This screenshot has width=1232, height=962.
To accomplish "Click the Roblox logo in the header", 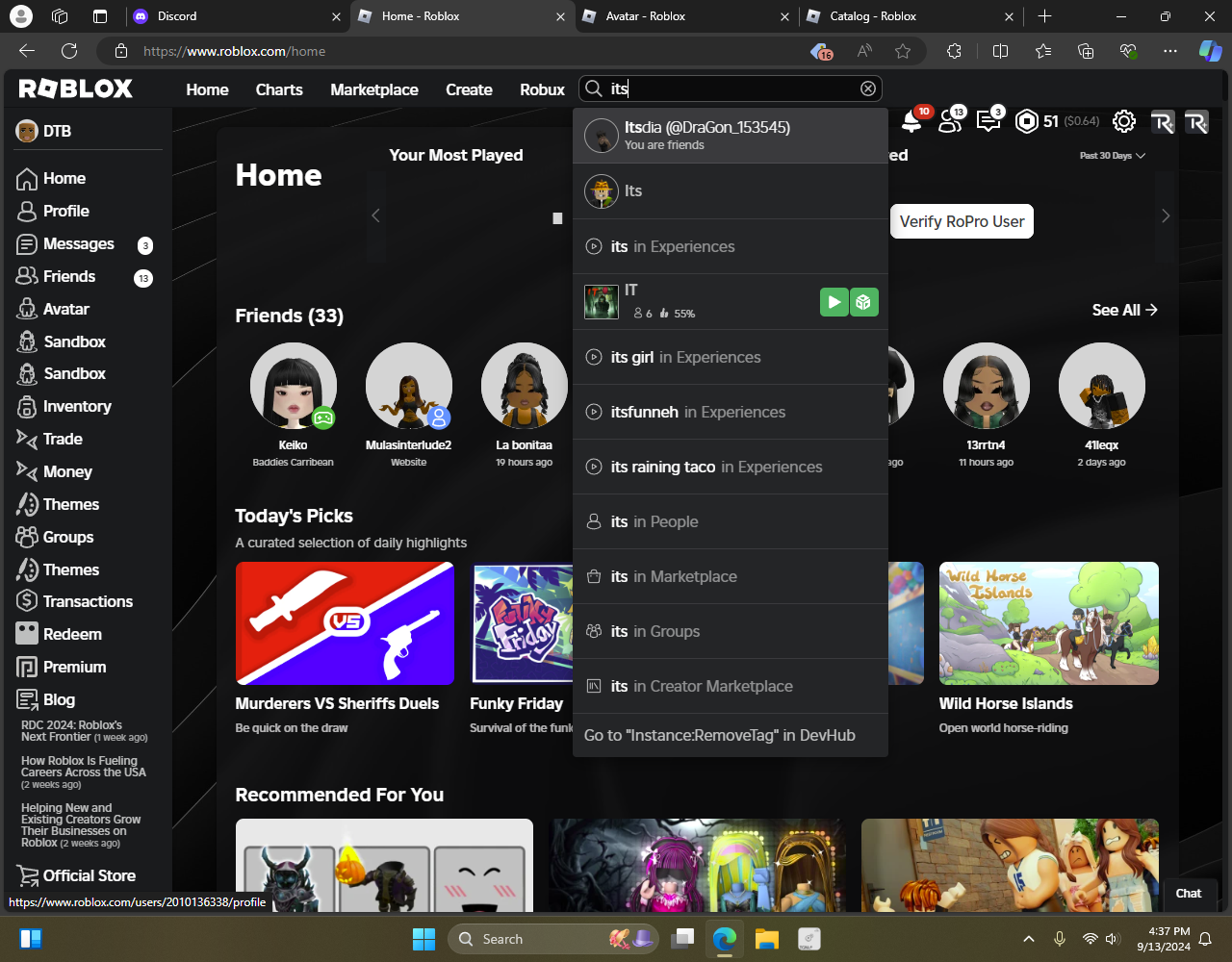I will pos(76,89).
